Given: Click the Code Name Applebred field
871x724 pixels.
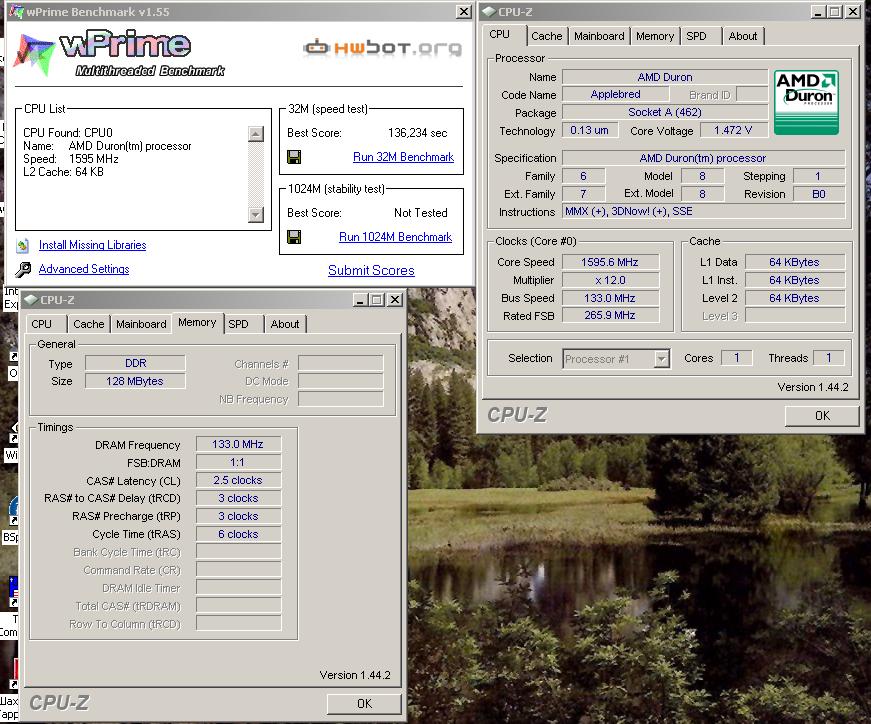Looking at the screenshot, I should click(x=616, y=94).
